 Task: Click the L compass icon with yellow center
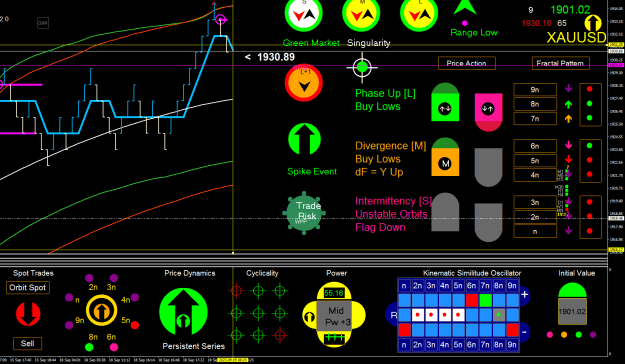419,14
